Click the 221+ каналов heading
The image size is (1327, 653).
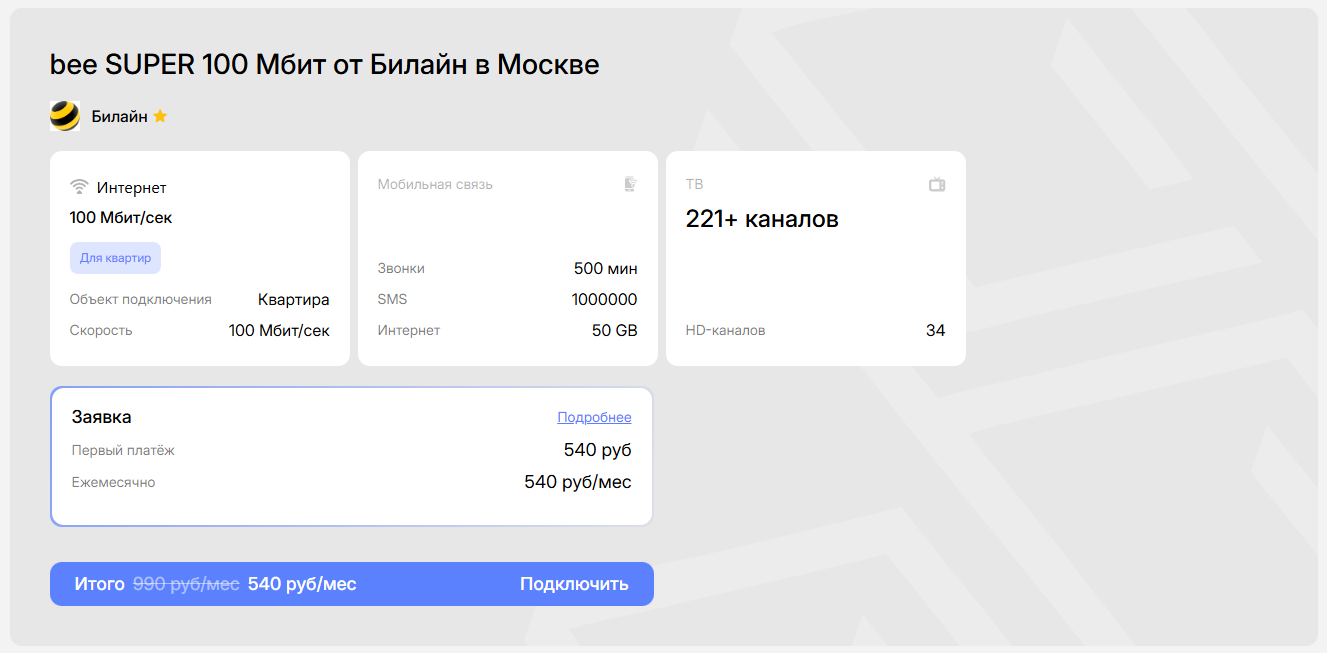[762, 219]
